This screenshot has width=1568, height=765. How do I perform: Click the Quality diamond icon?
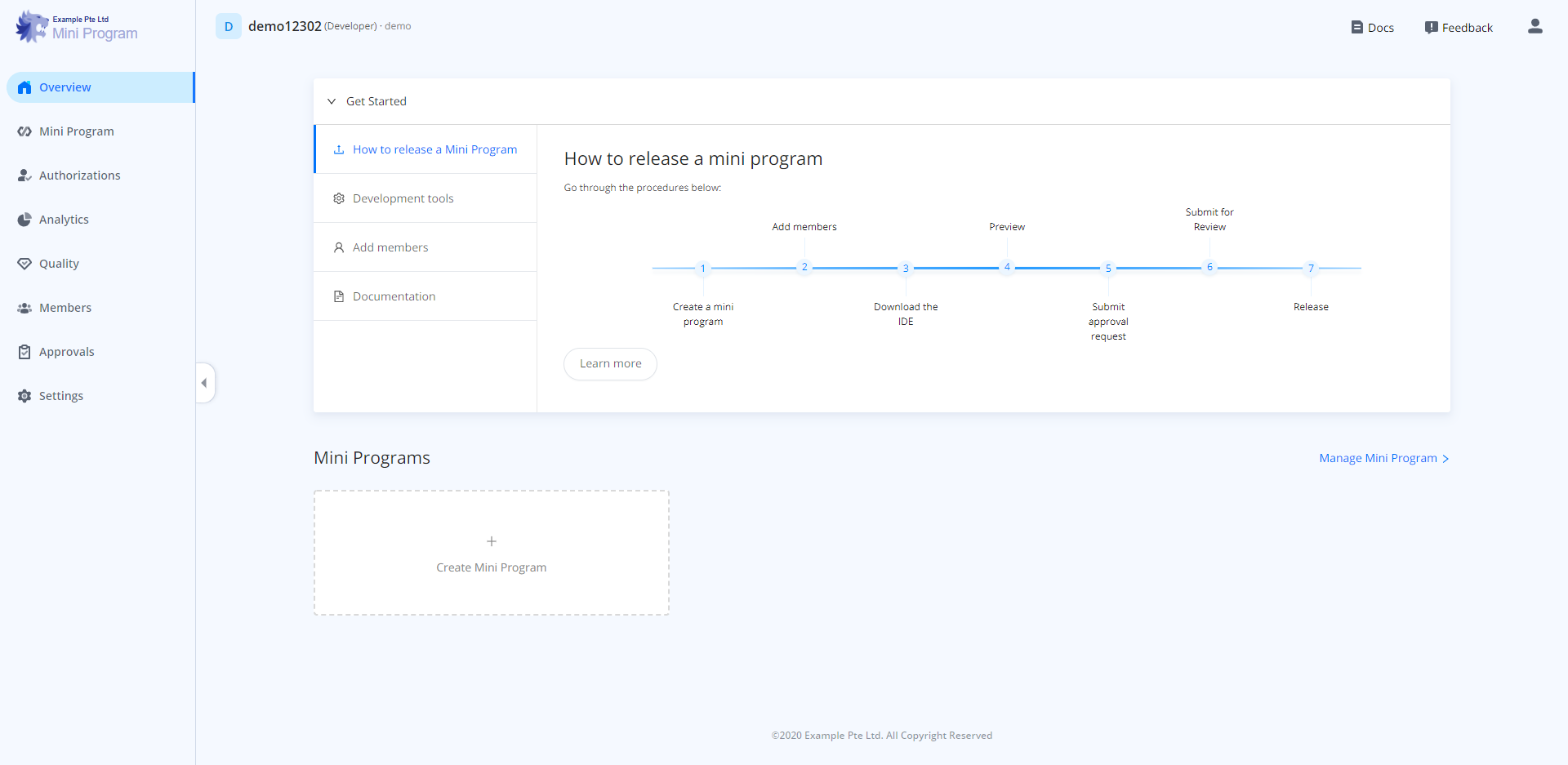(24, 264)
